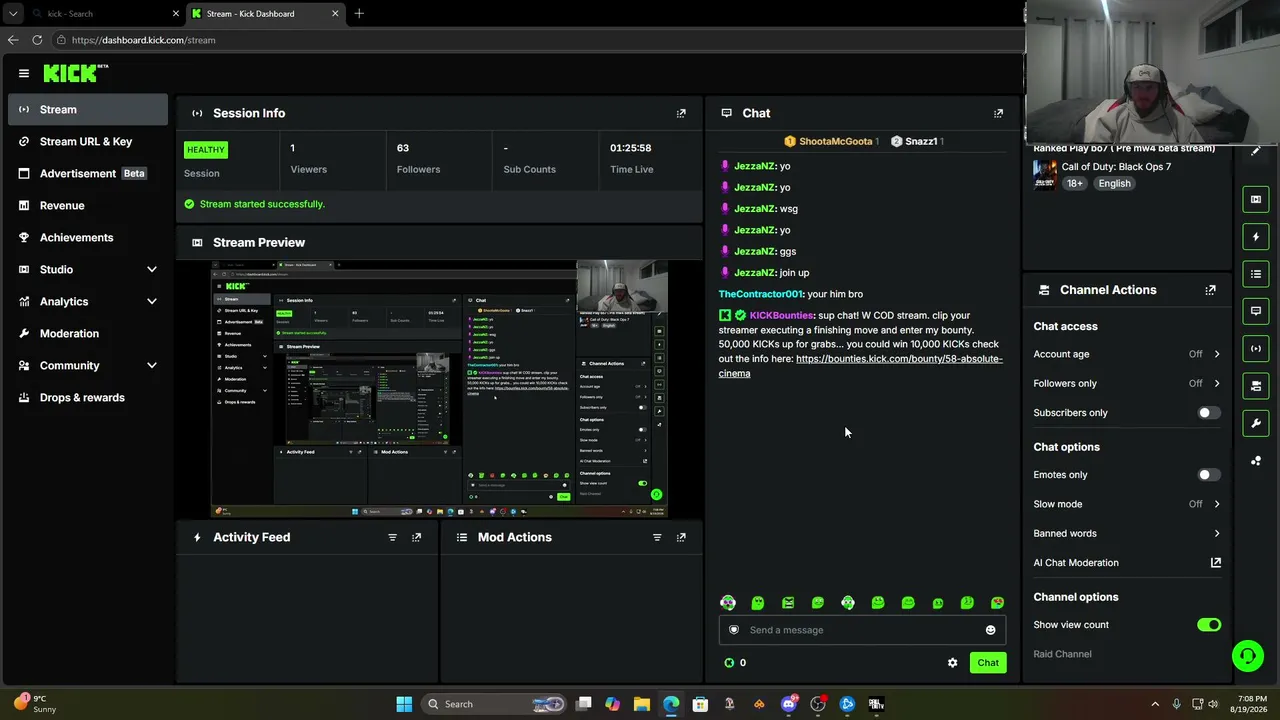Screen dimensions: 1280x720
Task: Toggle the lightning activity feed widget in sidebar
Action: pyautogui.click(x=1256, y=237)
